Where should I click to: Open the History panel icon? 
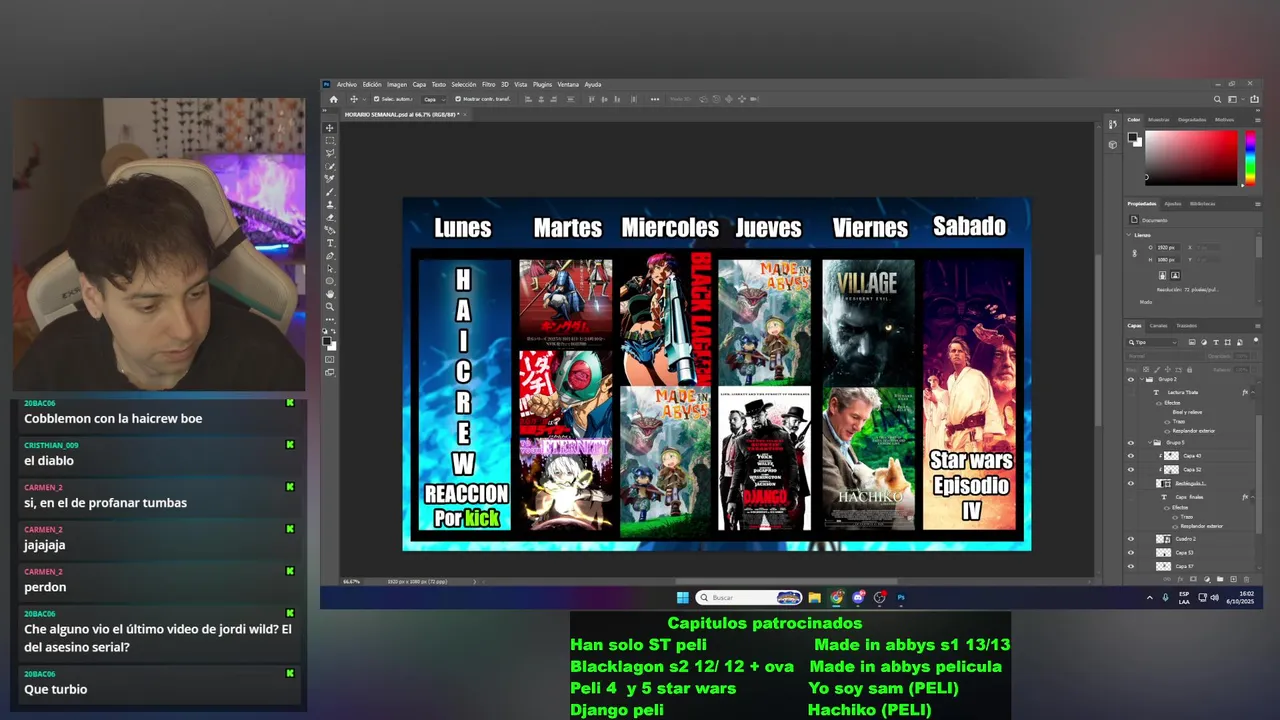click(1113, 124)
